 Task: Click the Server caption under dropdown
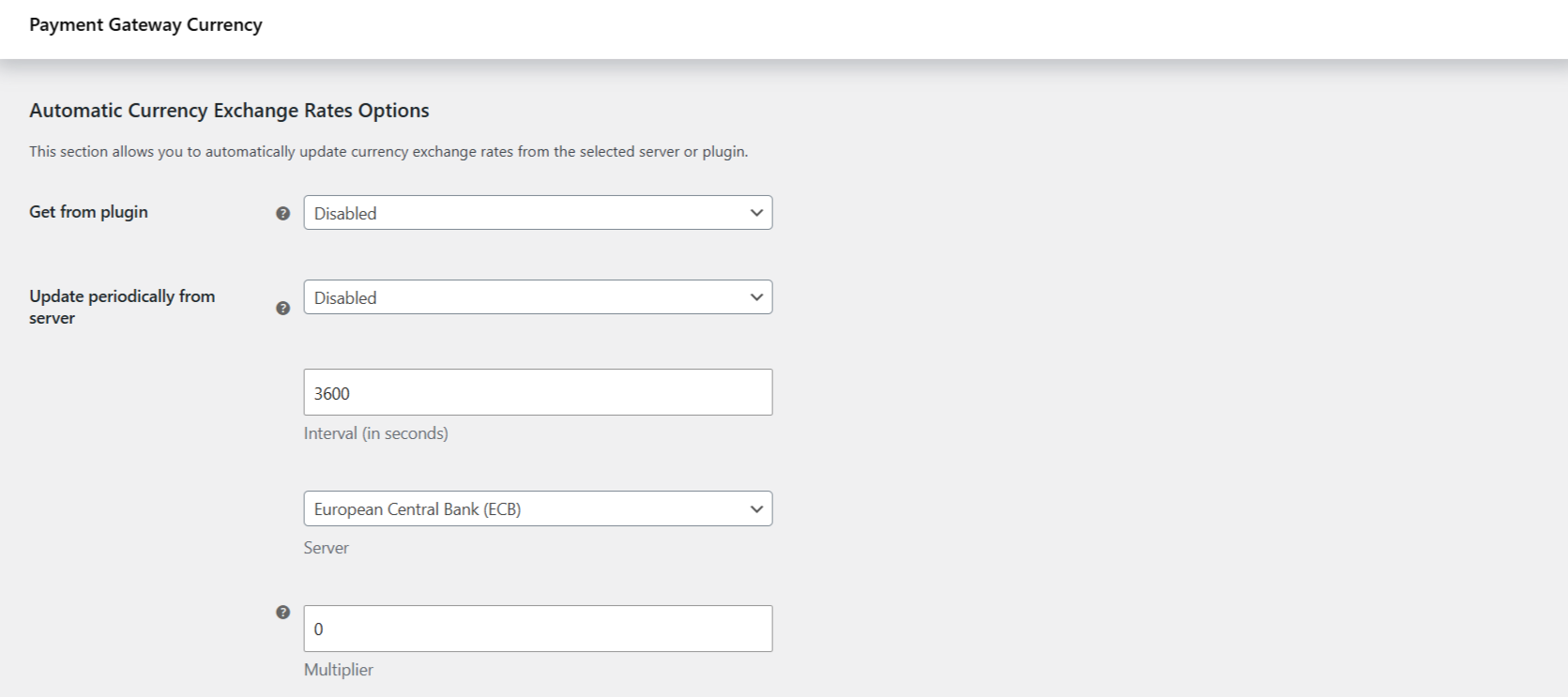click(x=326, y=548)
